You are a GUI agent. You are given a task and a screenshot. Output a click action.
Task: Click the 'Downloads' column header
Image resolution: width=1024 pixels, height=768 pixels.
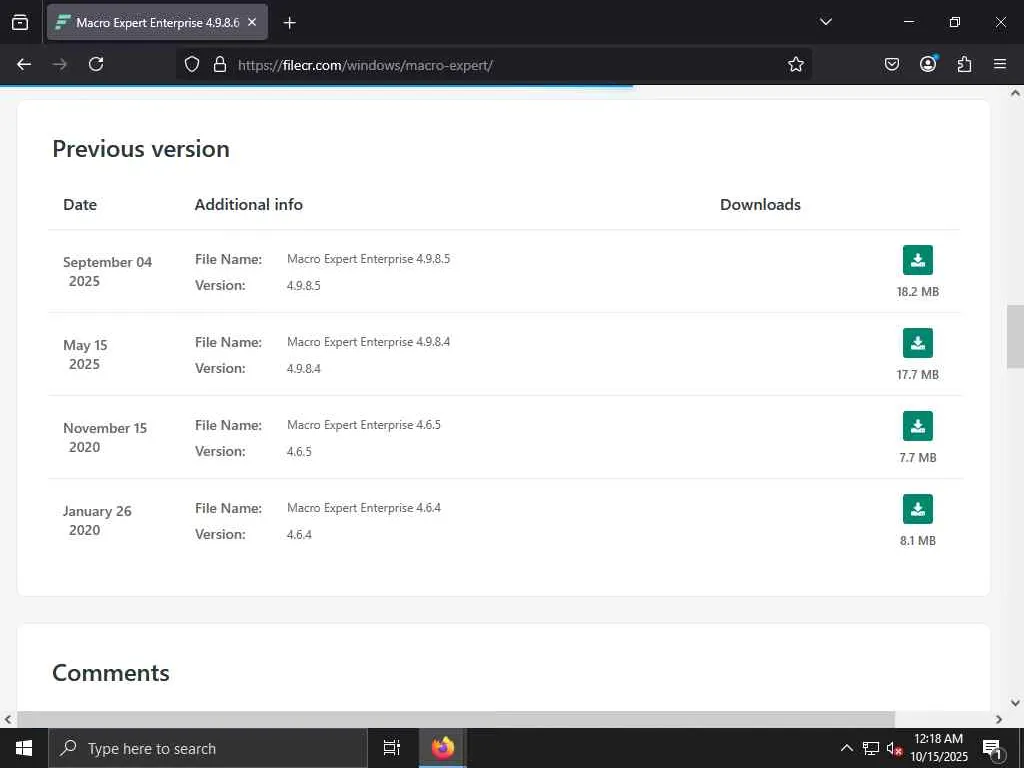[x=760, y=204]
